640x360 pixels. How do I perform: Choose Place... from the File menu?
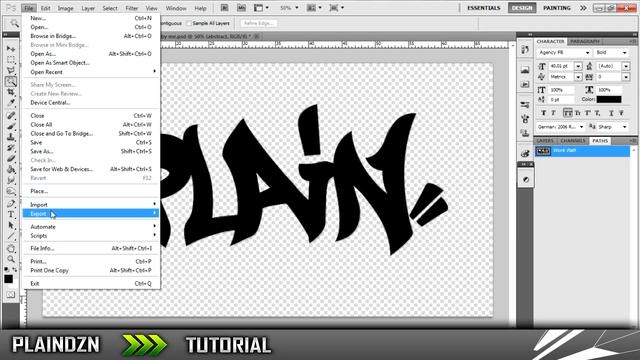[x=91, y=191]
